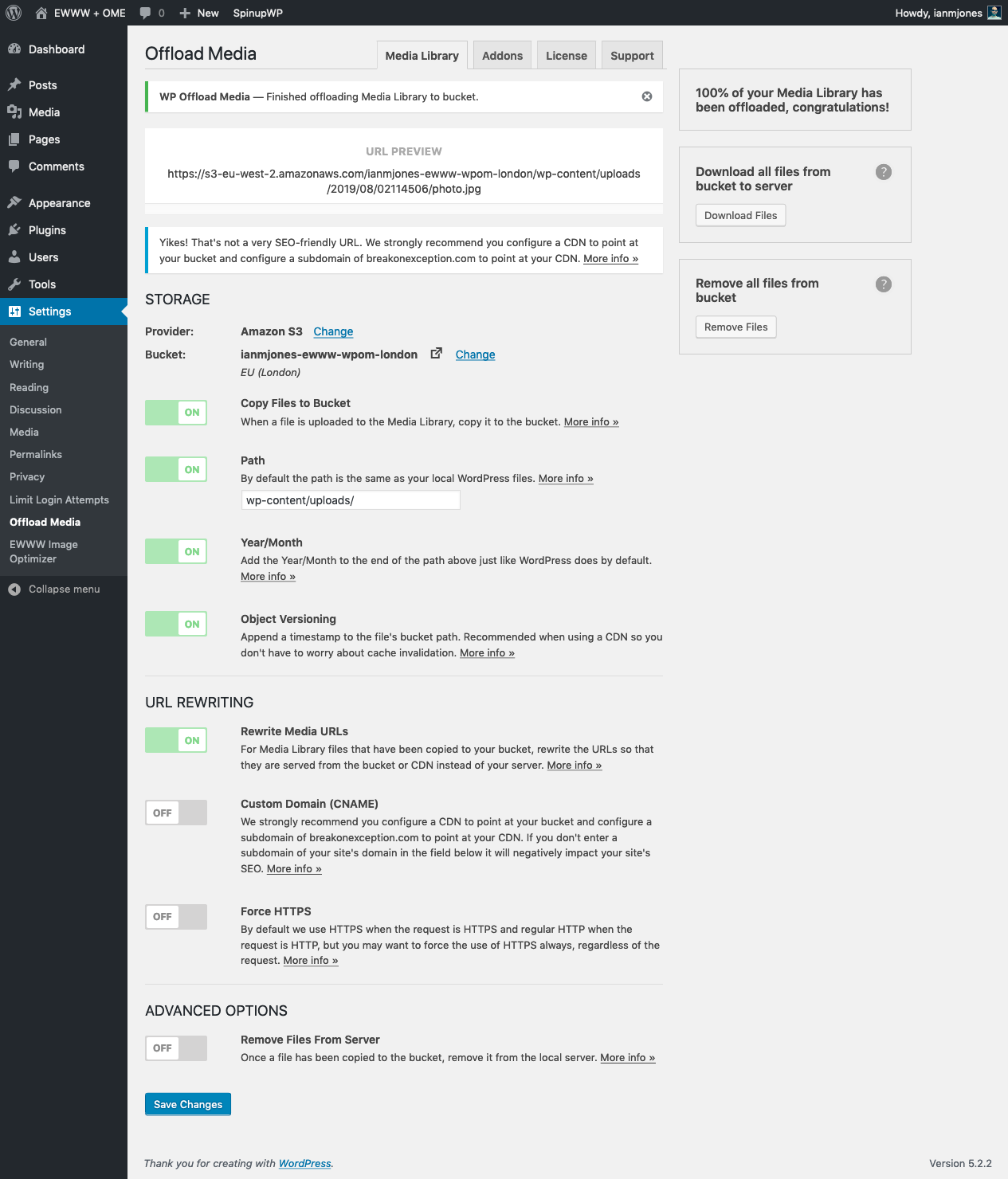Change the storage Provider
Image resolution: width=1008 pixels, height=1179 pixels.
(333, 331)
